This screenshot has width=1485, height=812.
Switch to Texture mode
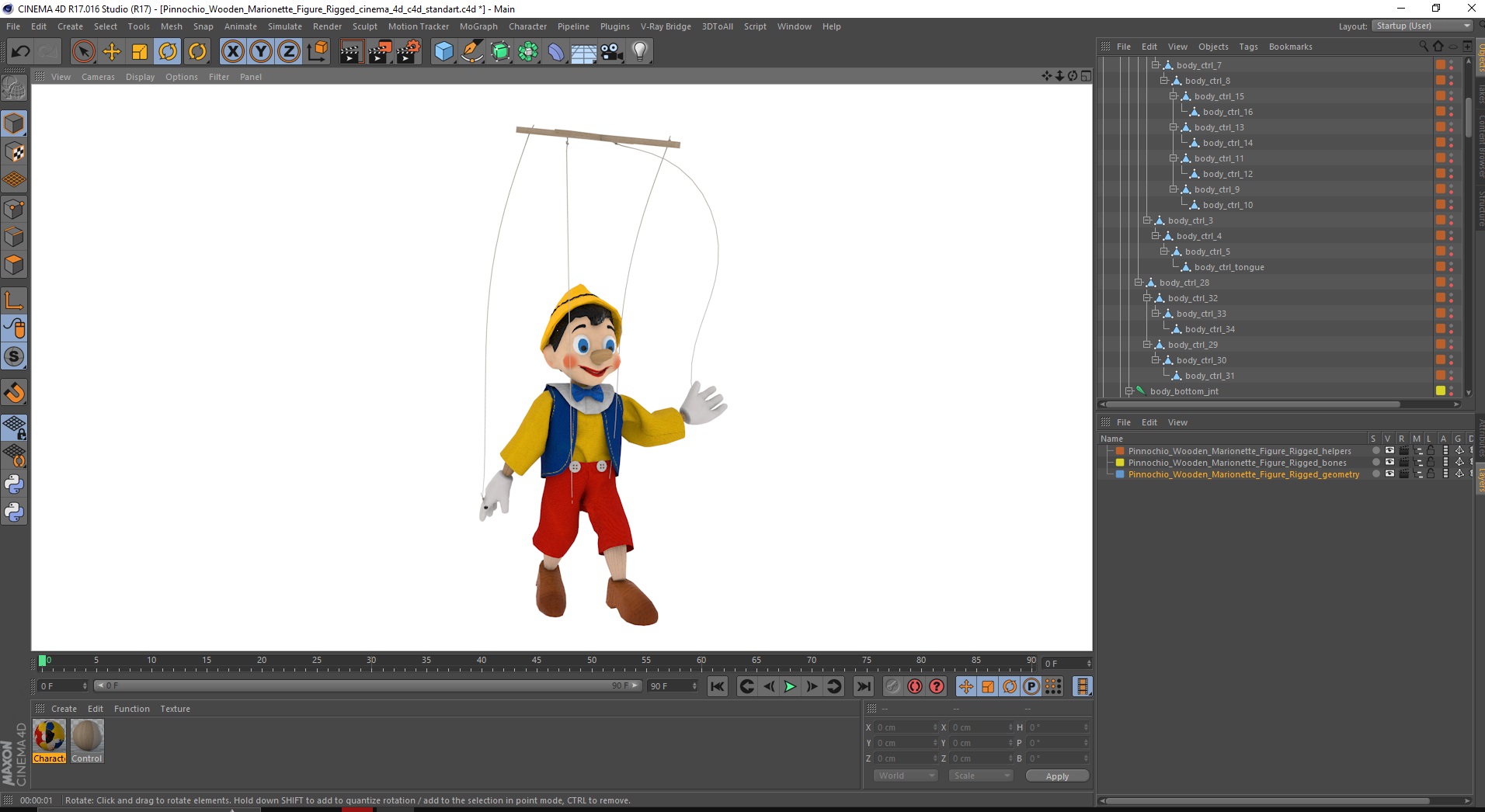tap(14, 152)
